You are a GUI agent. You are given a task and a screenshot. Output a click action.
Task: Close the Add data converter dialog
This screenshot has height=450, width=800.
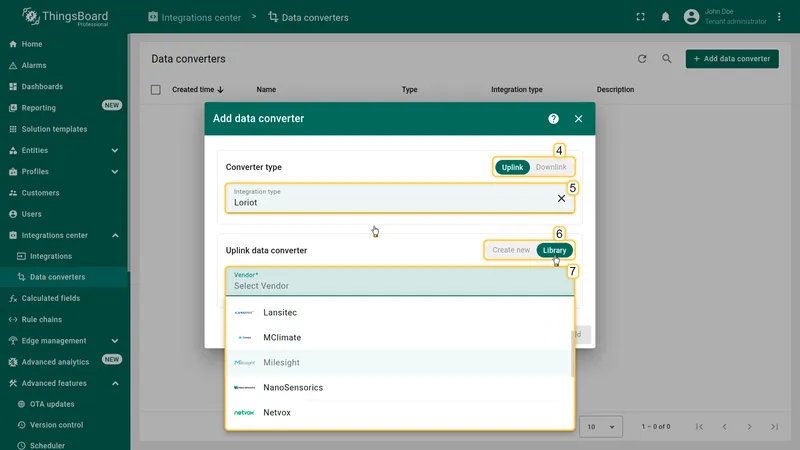[579, 119]
